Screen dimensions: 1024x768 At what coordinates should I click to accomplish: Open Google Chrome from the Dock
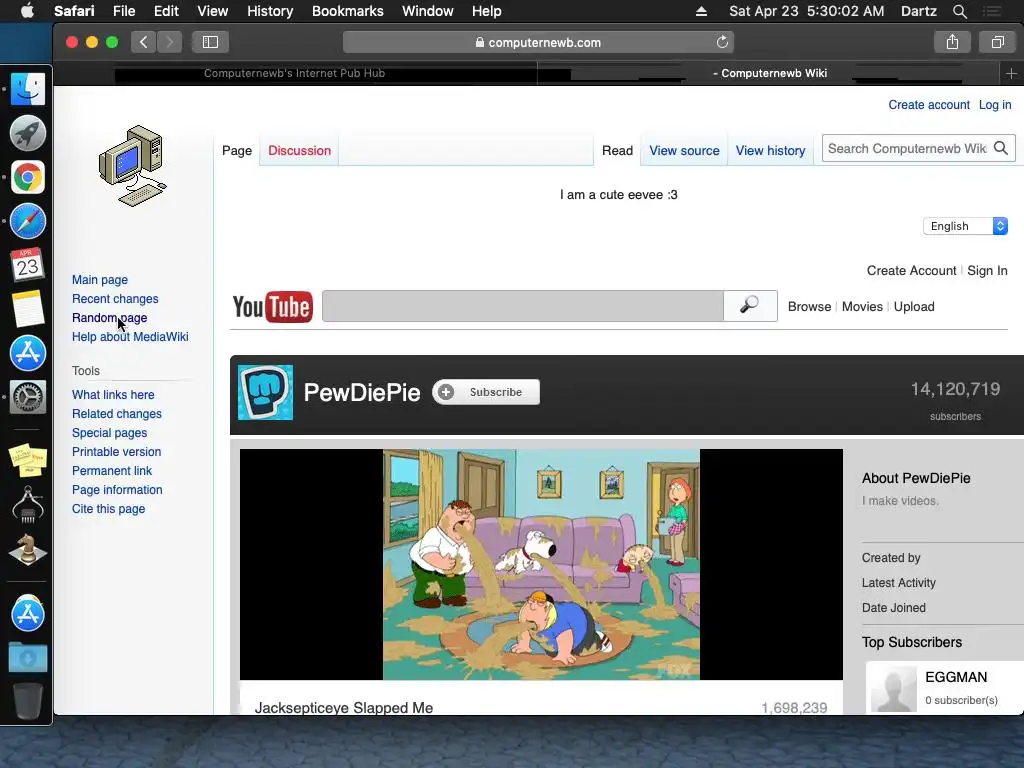(x=27, y=177)
